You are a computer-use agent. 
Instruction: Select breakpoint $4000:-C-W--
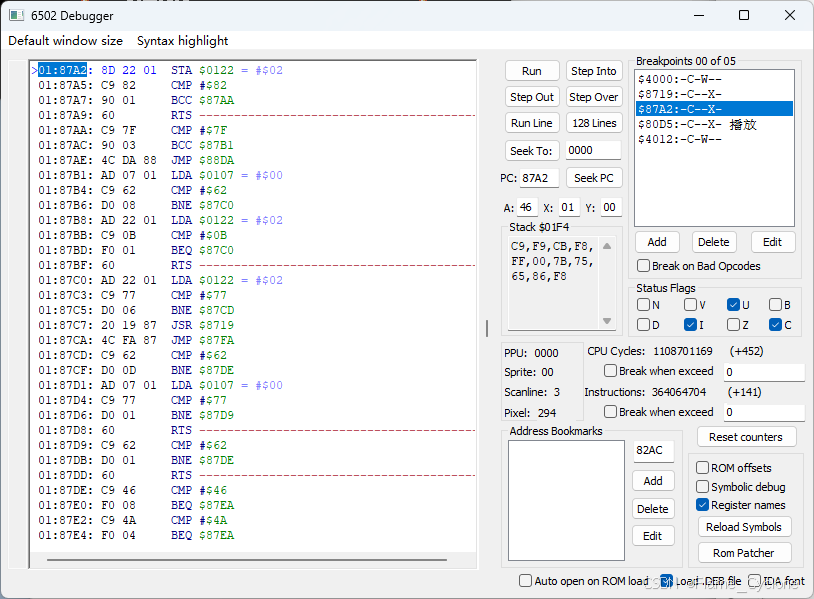714,79
